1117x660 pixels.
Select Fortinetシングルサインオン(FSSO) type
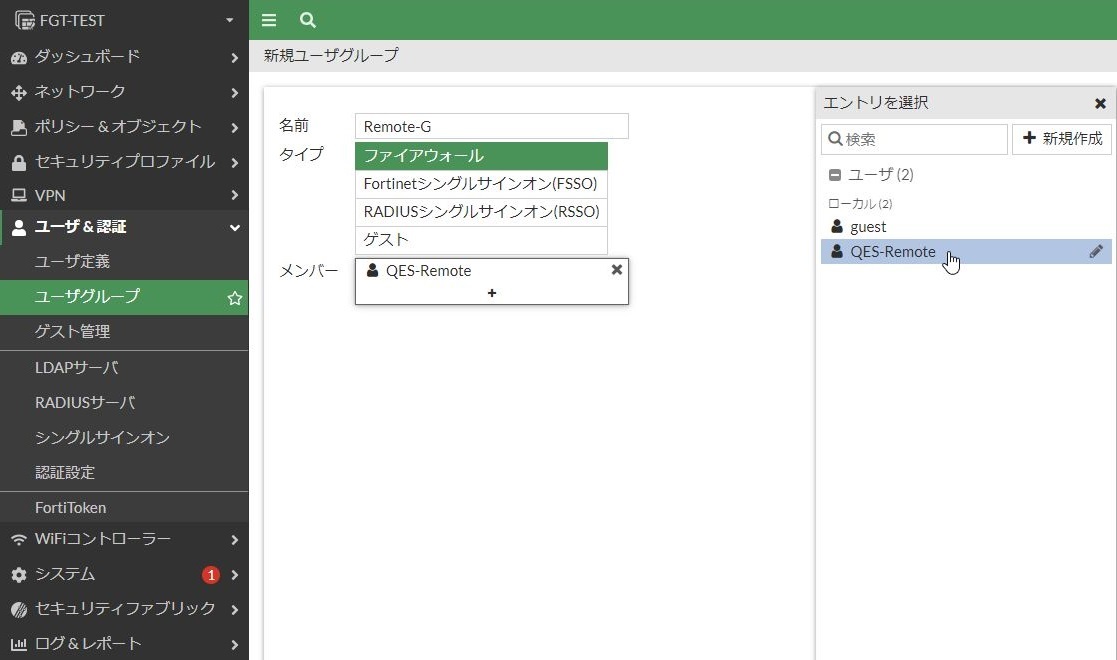coord(482,184)
